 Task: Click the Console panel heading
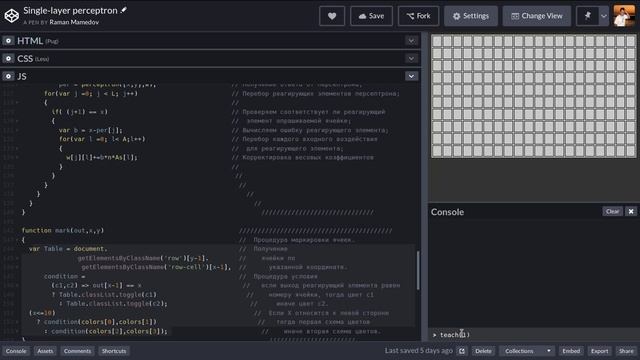[447, 212]
